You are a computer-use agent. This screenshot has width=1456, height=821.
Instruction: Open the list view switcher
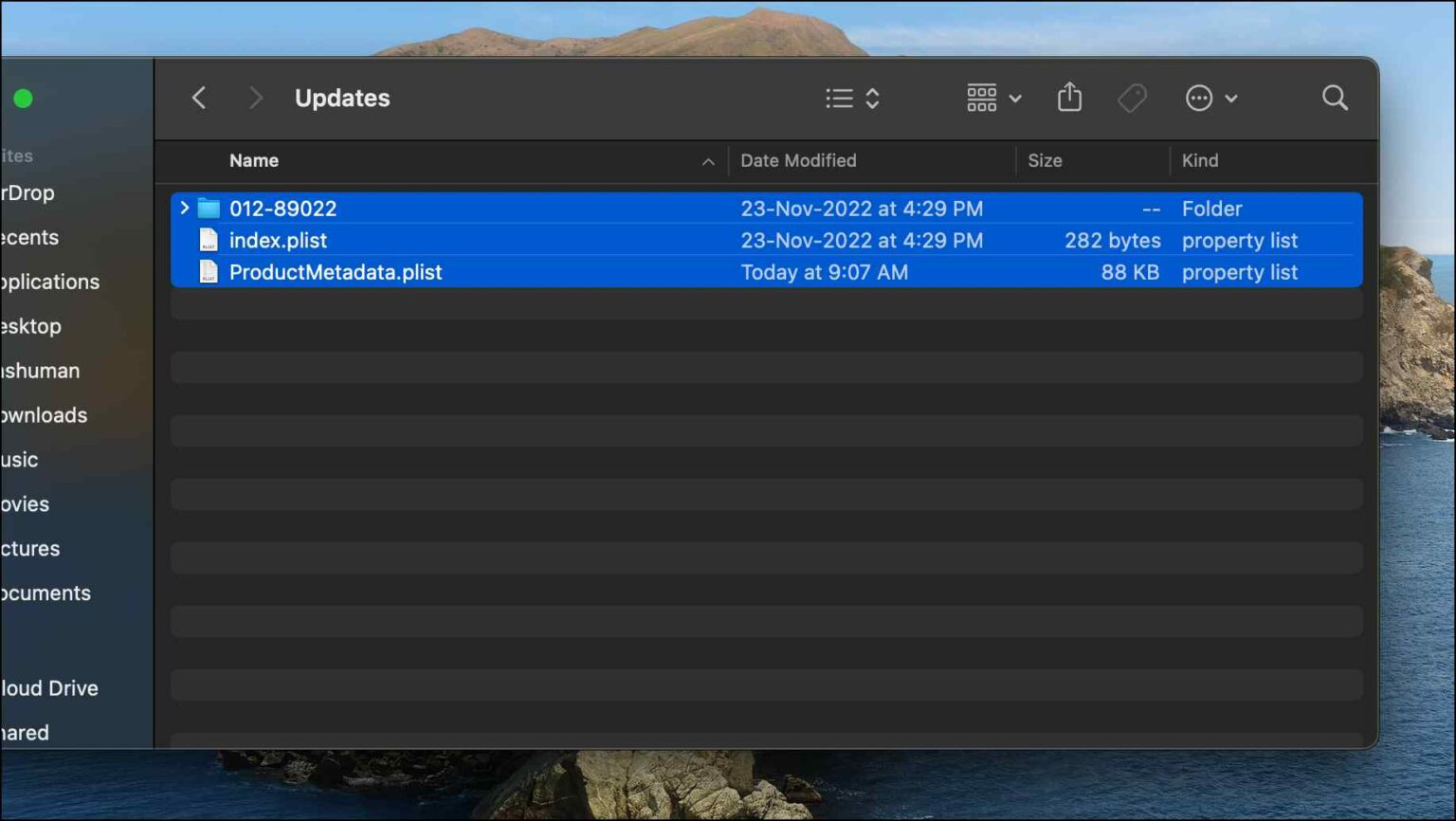pyautogui.click(x=852, y=98)
